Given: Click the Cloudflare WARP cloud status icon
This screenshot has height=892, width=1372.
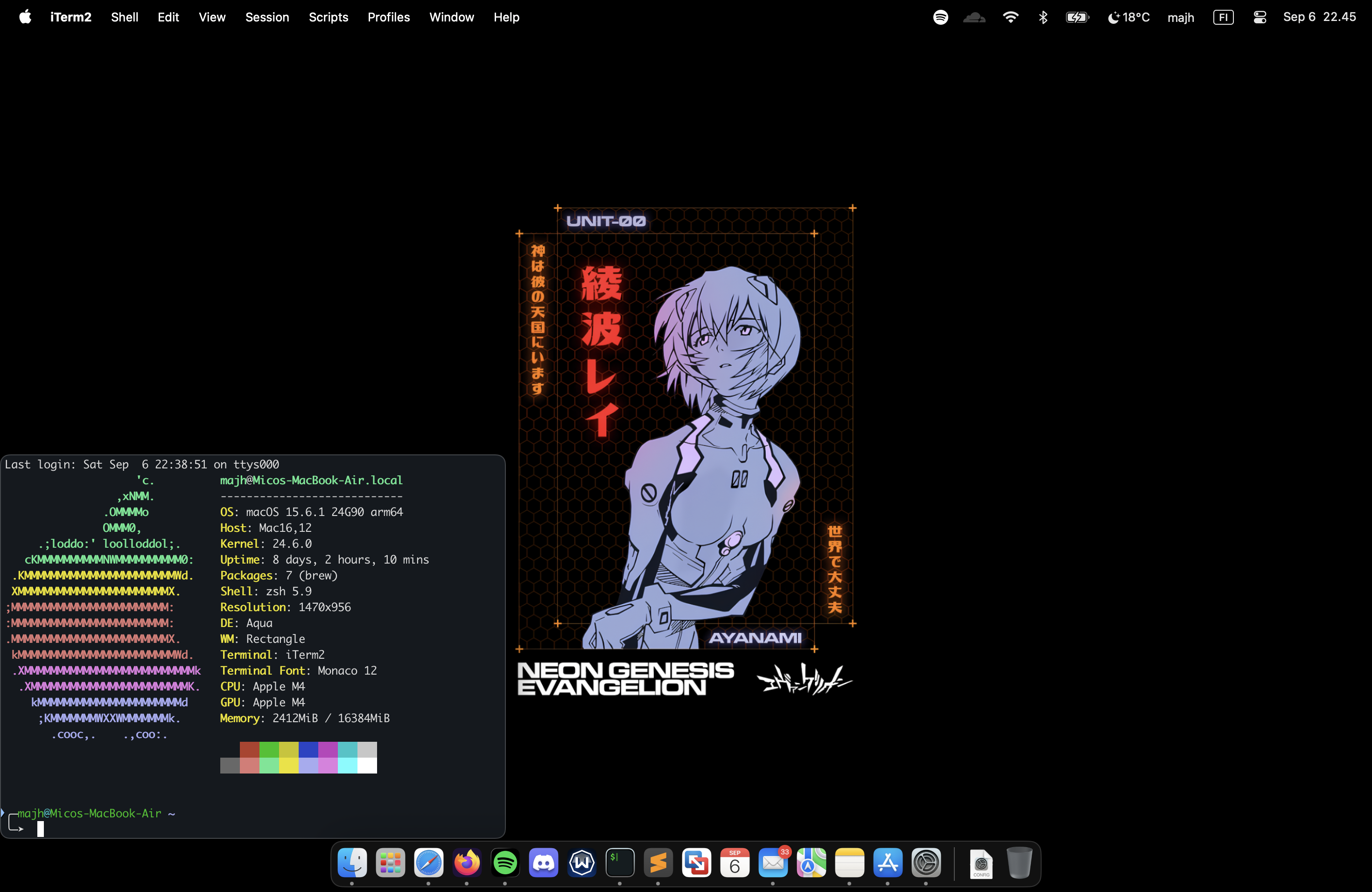Looking at the screenshot, I should [x=974, y=17].
